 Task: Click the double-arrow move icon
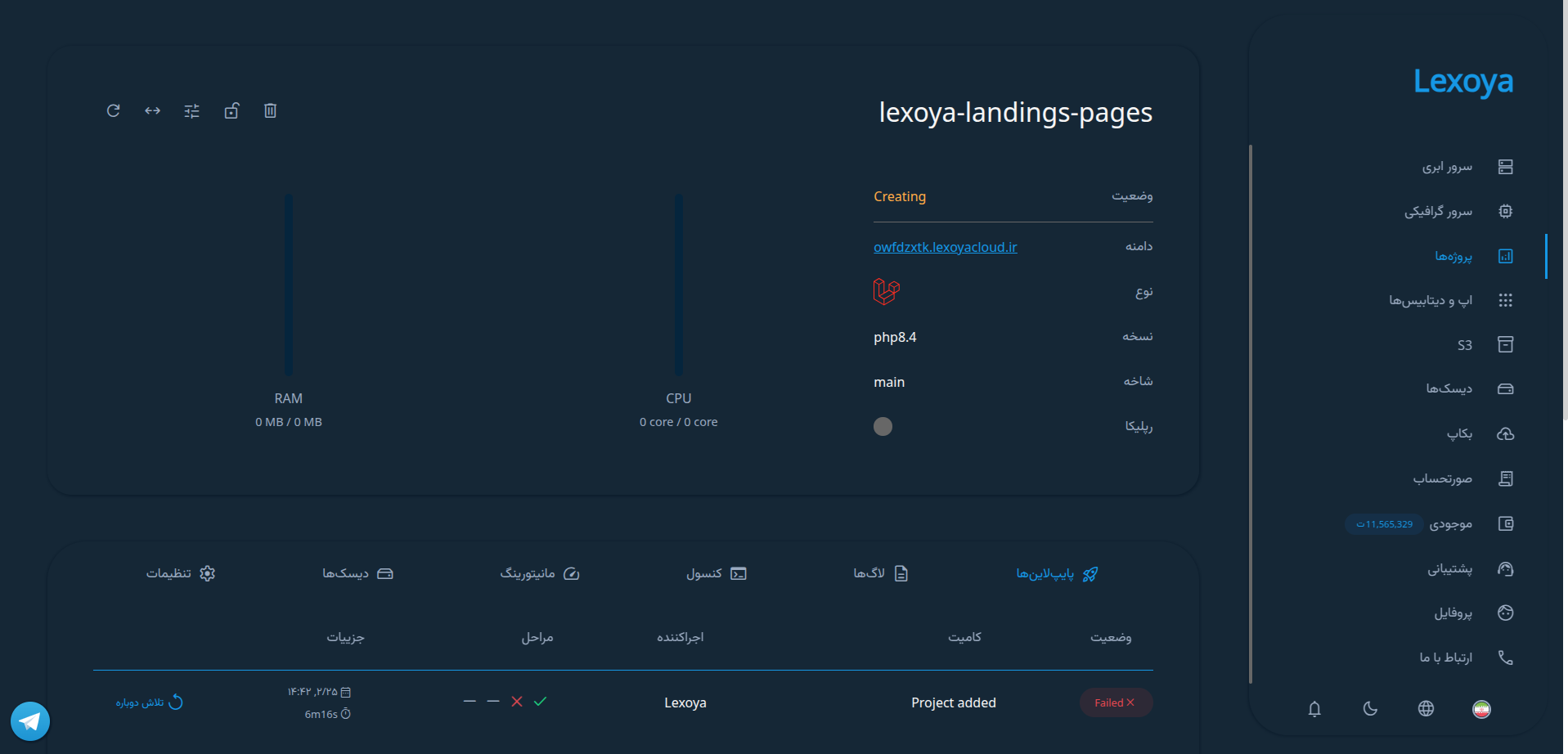click(x=153, y=110)
